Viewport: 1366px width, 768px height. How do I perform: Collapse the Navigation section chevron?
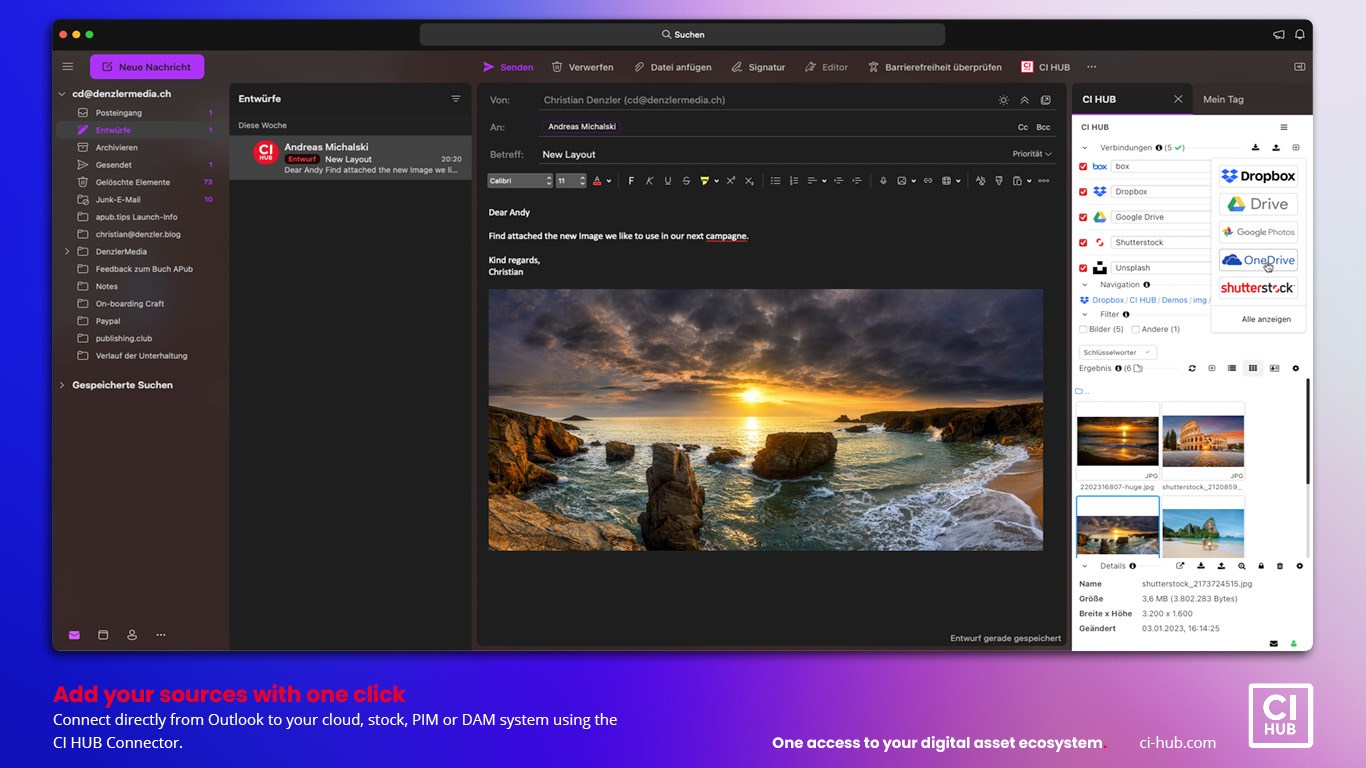coord(1085,285)
